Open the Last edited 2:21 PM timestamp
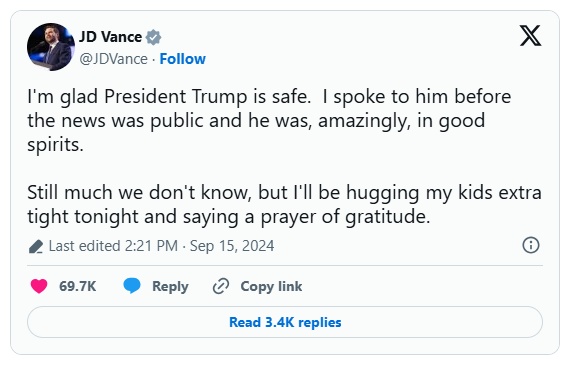The image size is (578, 369). coord(113,246)
